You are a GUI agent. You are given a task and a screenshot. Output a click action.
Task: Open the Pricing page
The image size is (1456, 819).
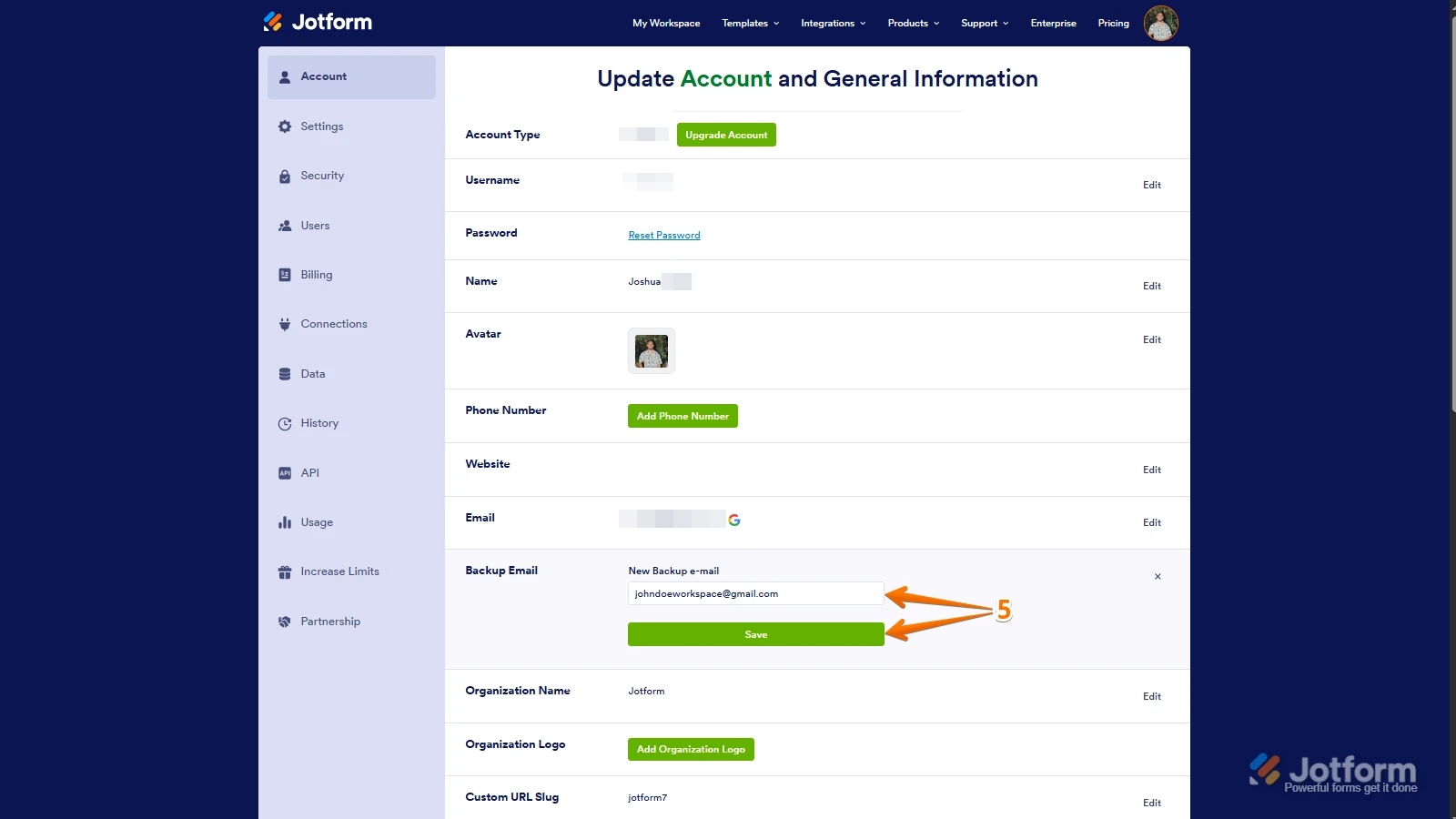click(1113, 23)
